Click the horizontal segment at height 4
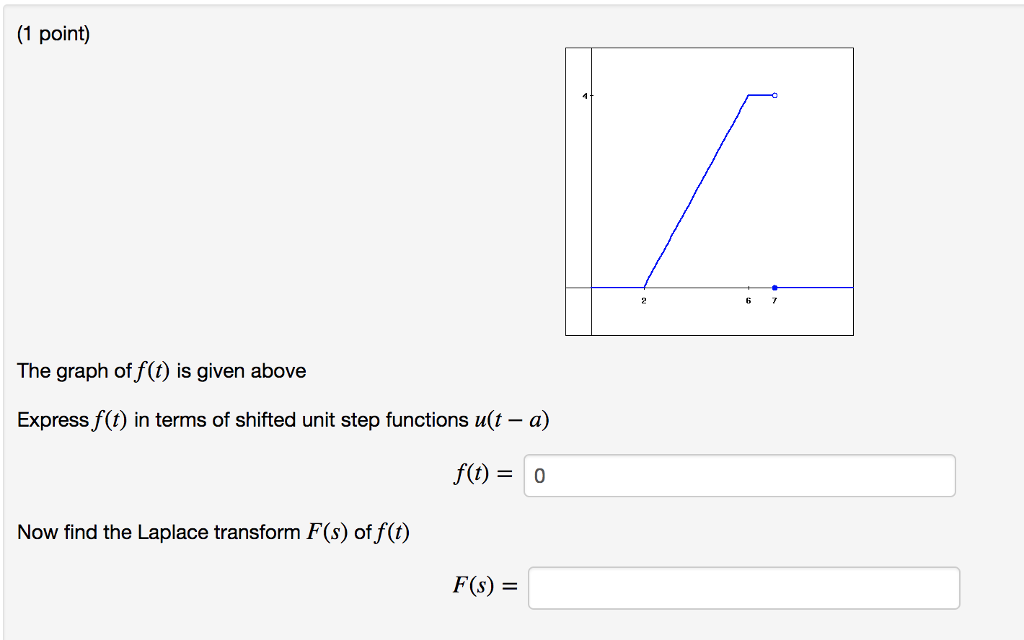1024x640 pixels. 760,94
